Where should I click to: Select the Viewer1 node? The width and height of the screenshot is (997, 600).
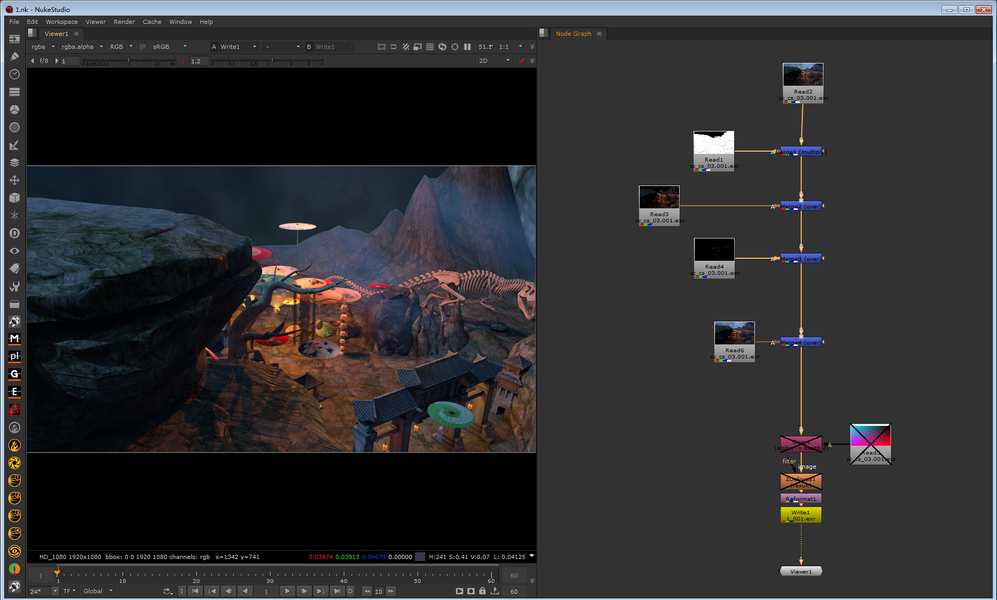(801, 571)
